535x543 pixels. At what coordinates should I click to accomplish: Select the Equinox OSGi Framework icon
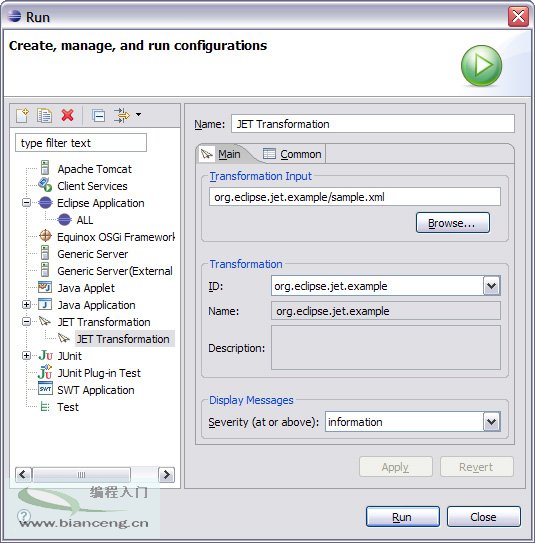(x=45, y=236)
